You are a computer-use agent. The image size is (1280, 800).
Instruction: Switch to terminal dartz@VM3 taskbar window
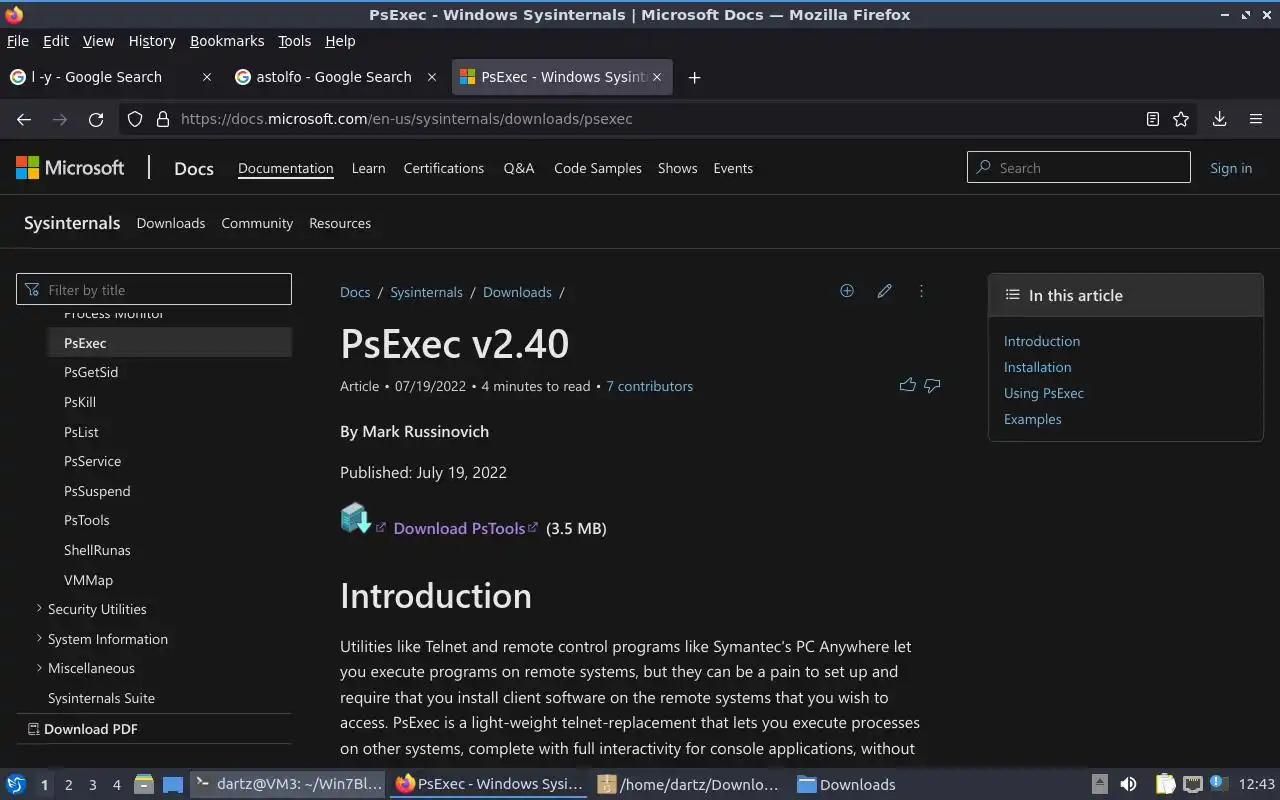(288, 784)
